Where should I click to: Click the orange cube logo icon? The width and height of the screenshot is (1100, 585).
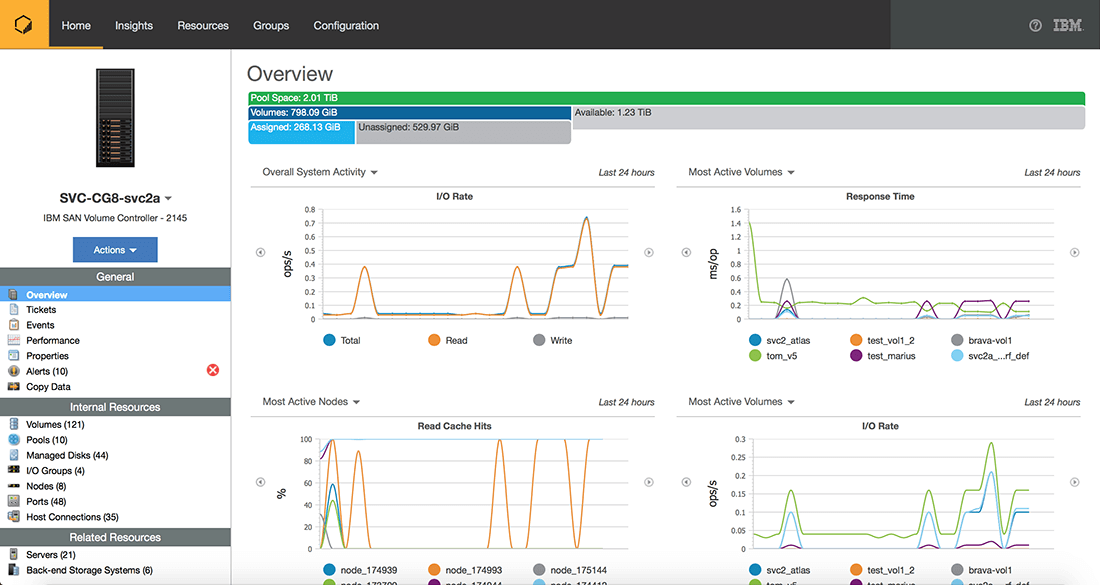point(24,25)
